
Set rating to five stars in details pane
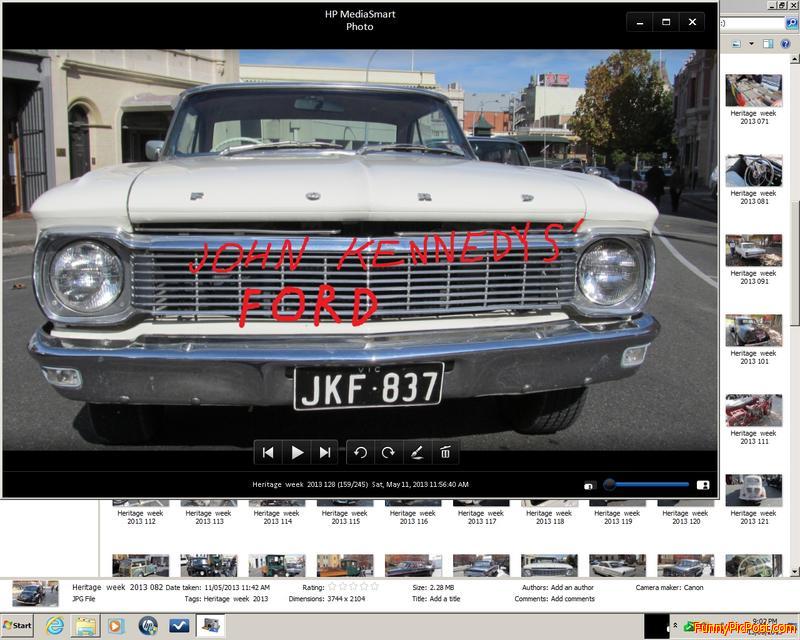(375, 587)
